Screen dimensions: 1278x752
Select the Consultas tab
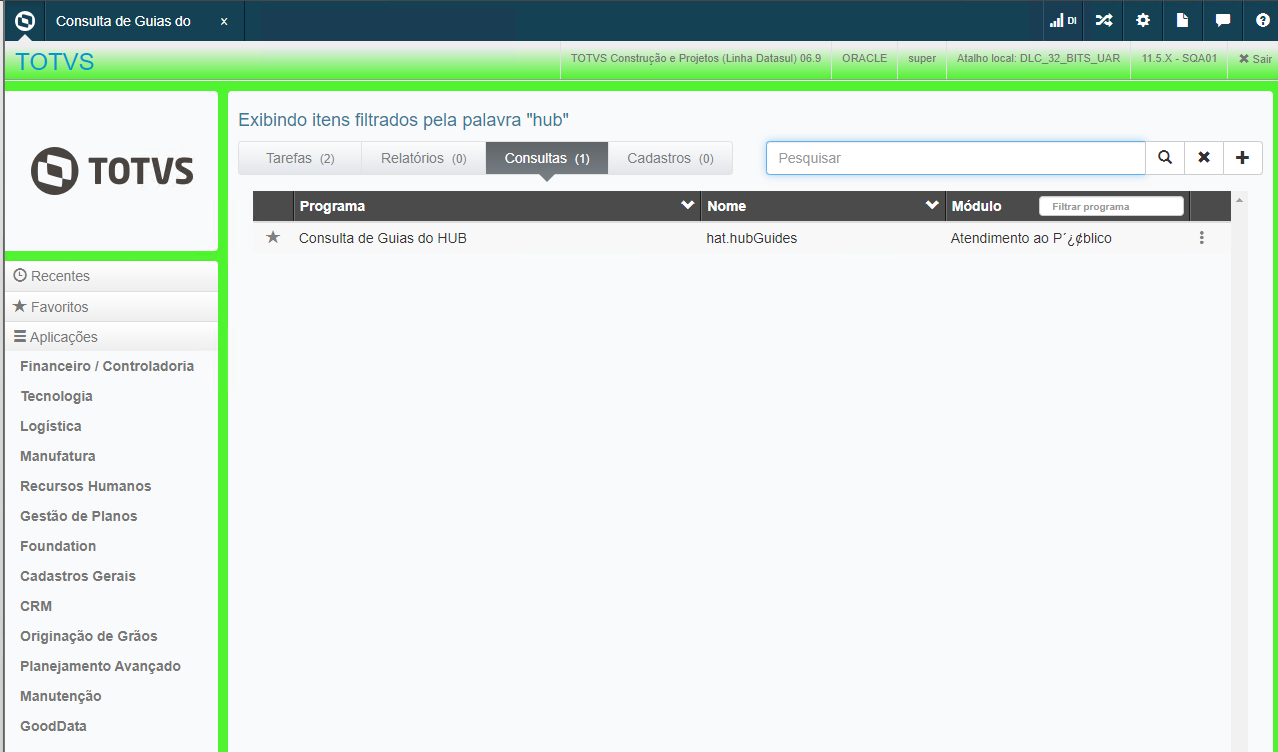[547, 158]
